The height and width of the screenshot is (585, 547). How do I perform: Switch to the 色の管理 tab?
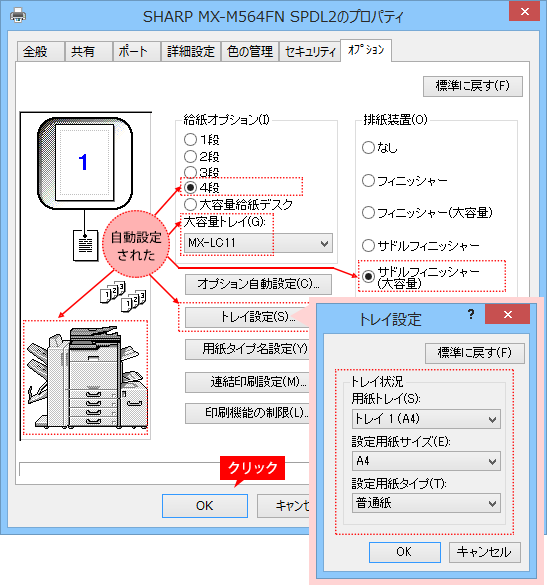coord(250,51)
